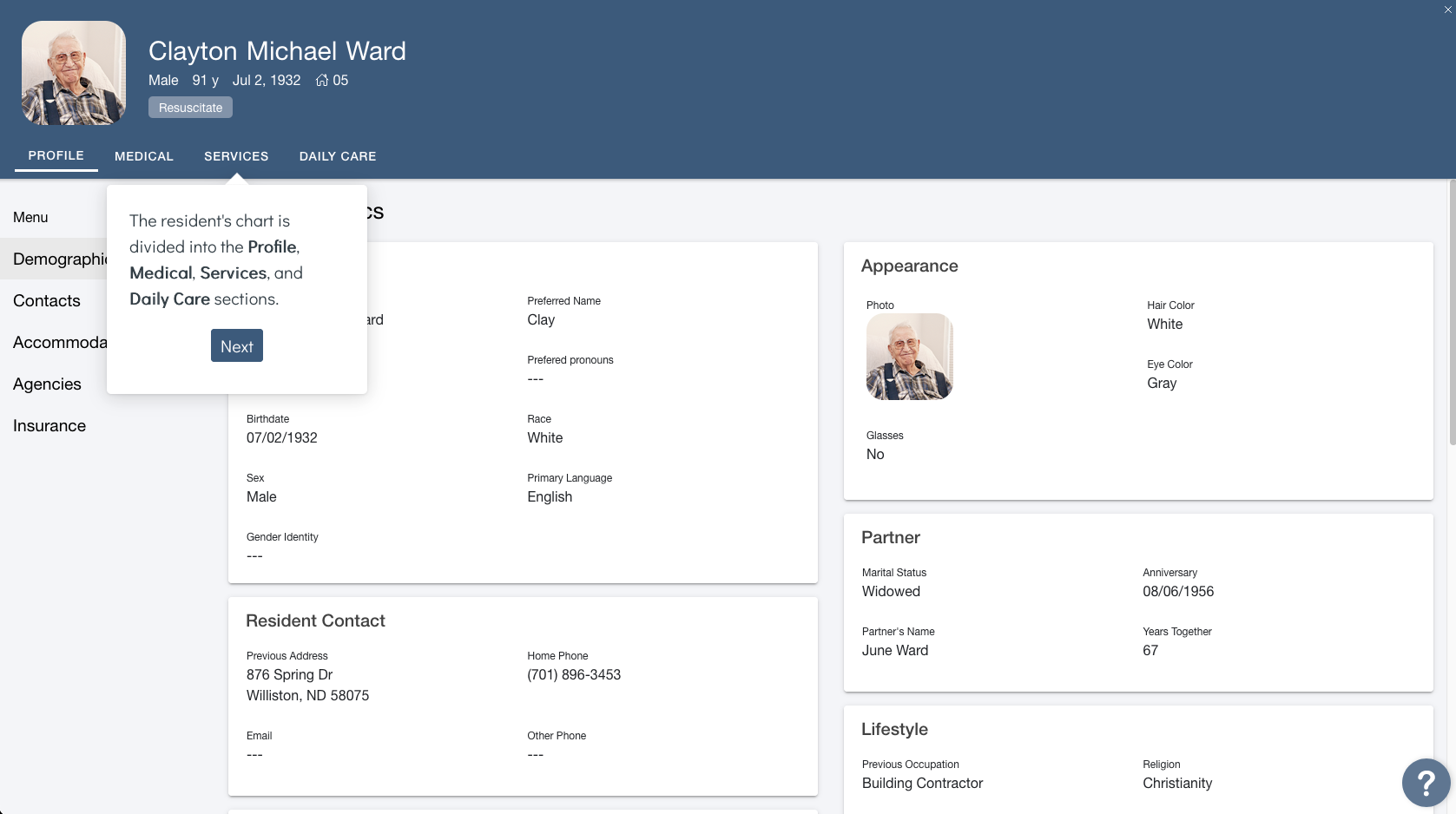
Task: Click the Preferred Name value Clay
Action: pos(541,320)
